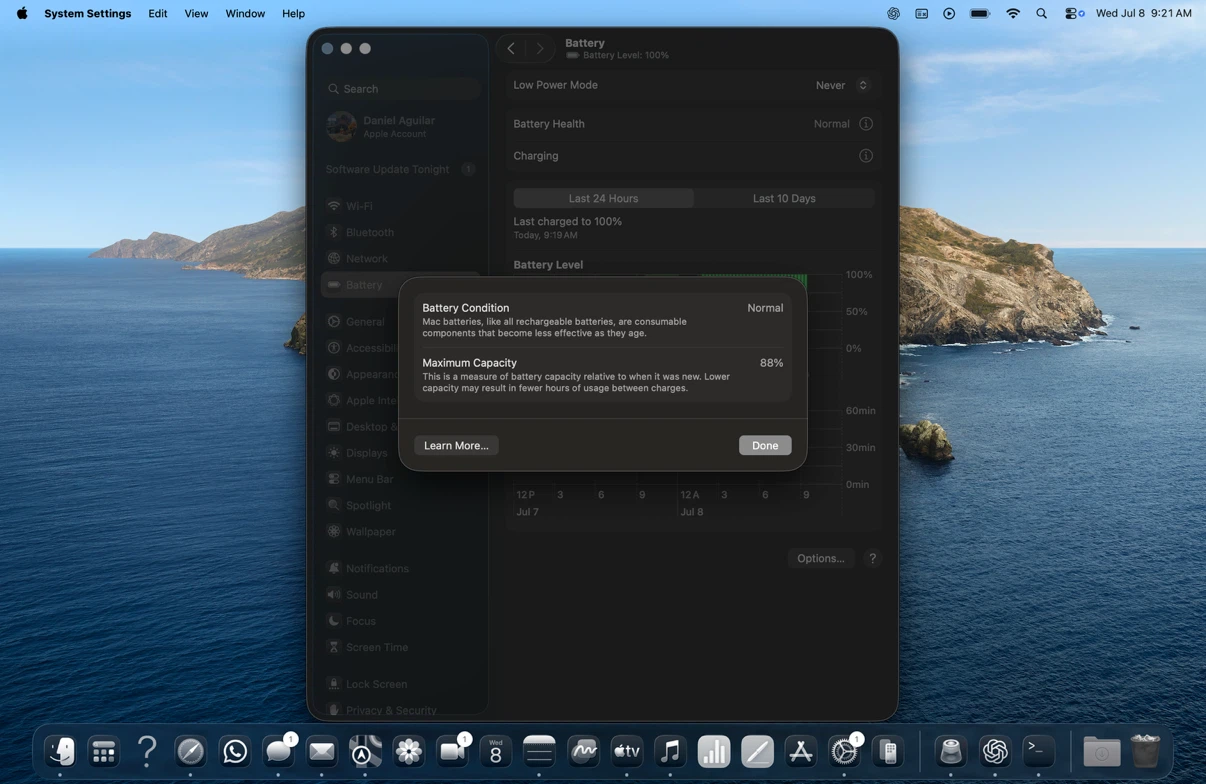Launch Music app from the Dock

pos(670,751)
